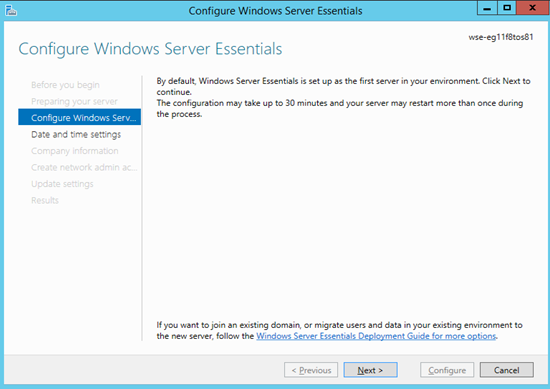The width and height of the screenshot is (550, 389).
Task: Select the Create network admin ac... step
Action: point(84,167)
